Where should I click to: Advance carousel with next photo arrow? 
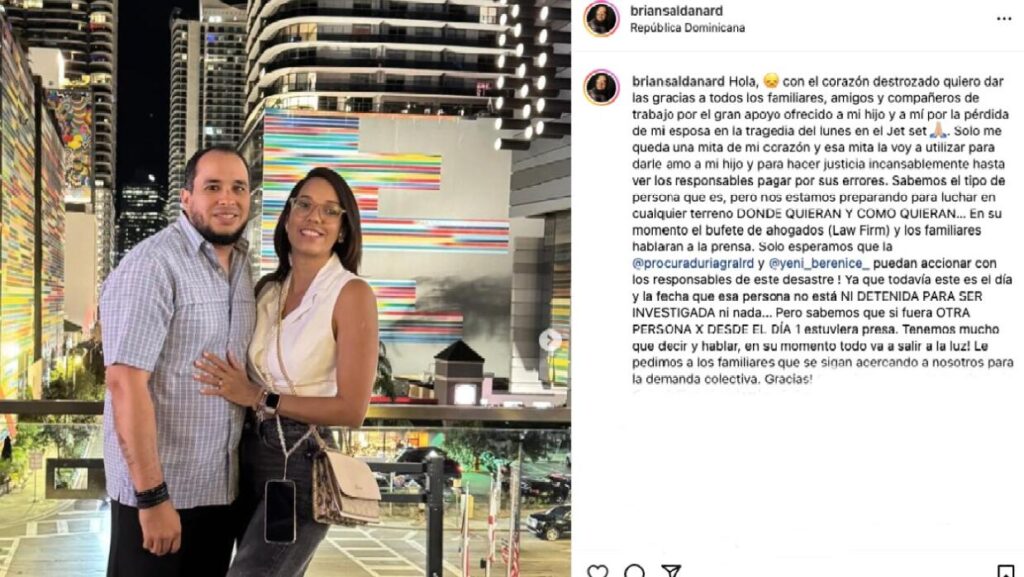(550, 340)
